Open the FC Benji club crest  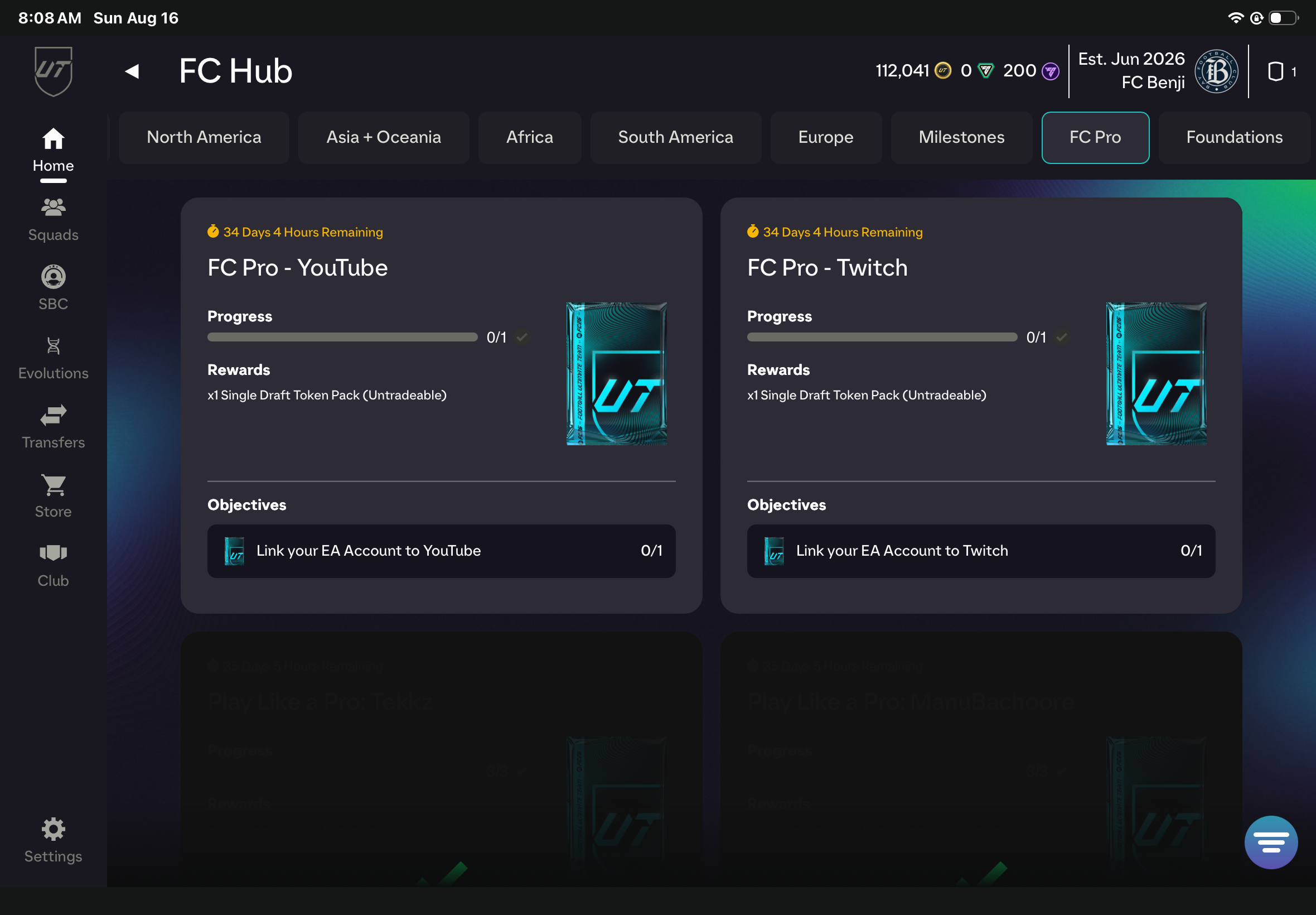point(1216,71)
